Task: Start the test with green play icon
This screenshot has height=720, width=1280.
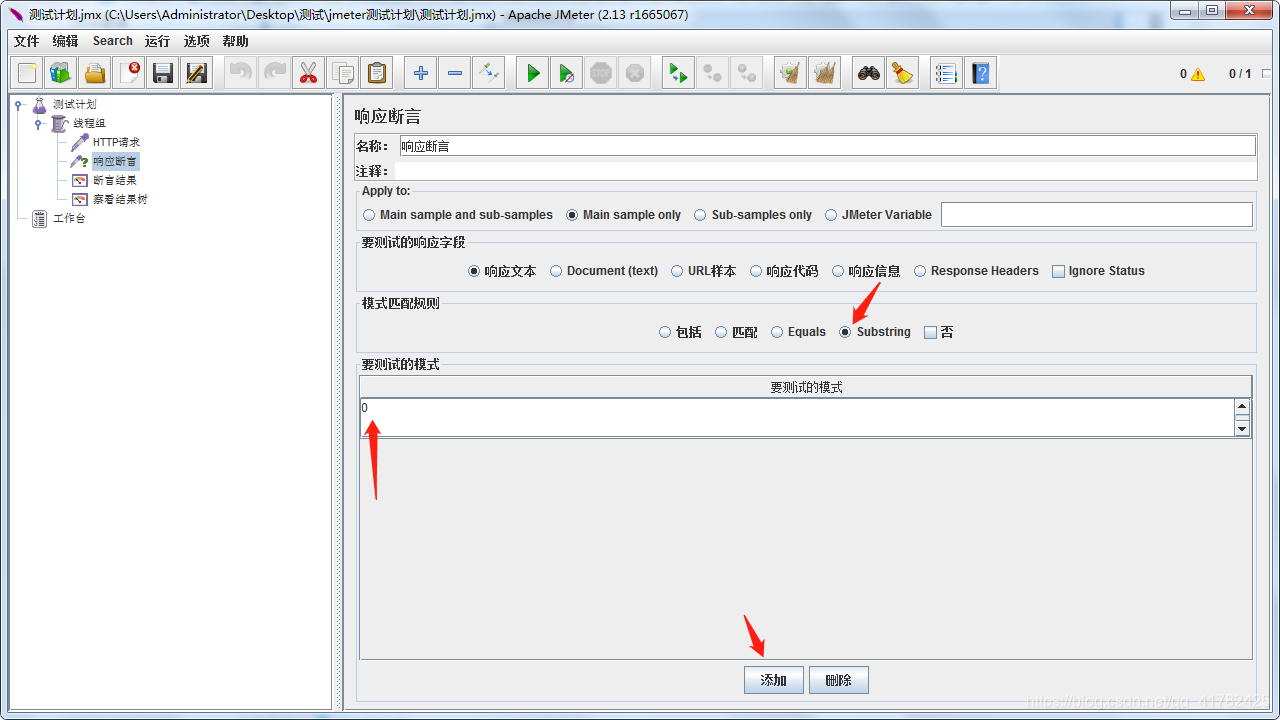Action: click(533, 73)
